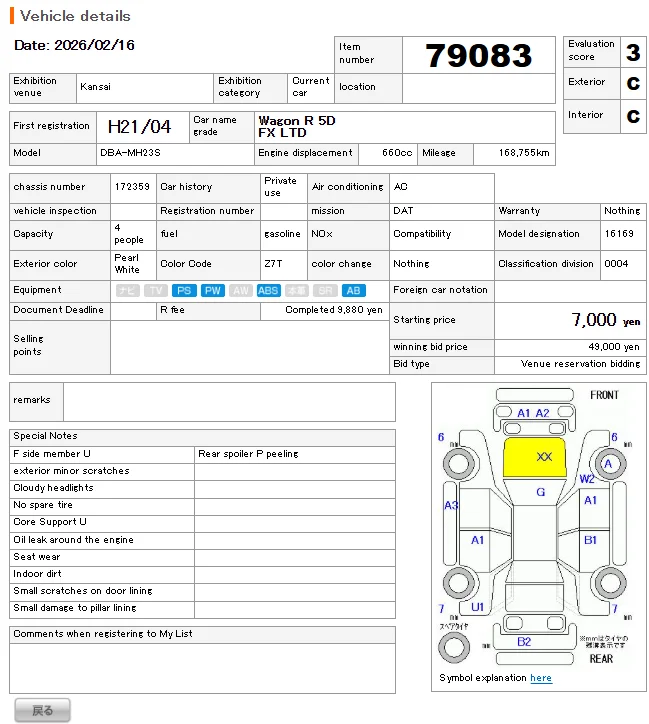This screenshot has height=724, width=649.
Task: Click the Cloudy headlights note
Action: [53, 488]
